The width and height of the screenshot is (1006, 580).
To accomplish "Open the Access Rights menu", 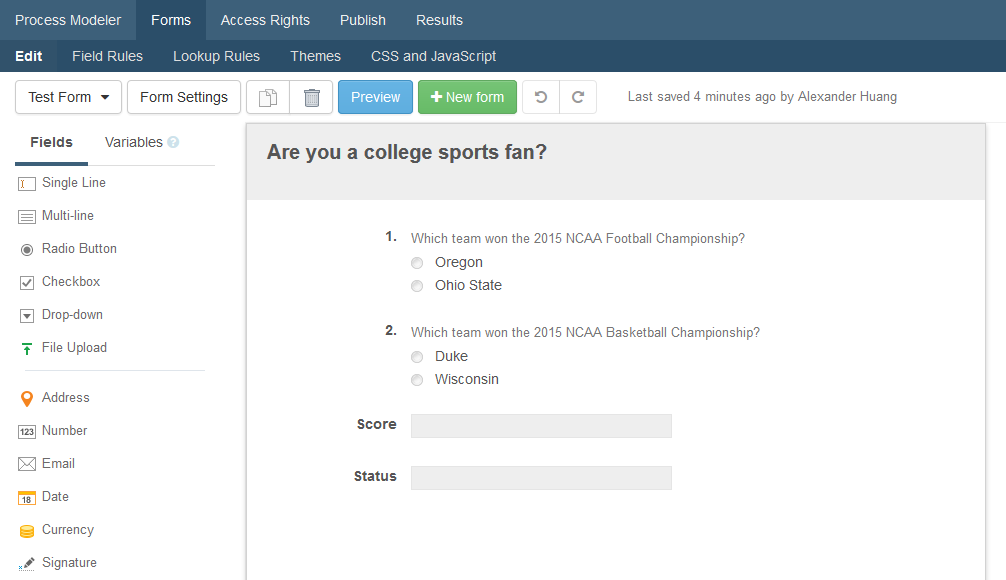I will point(265,21).
